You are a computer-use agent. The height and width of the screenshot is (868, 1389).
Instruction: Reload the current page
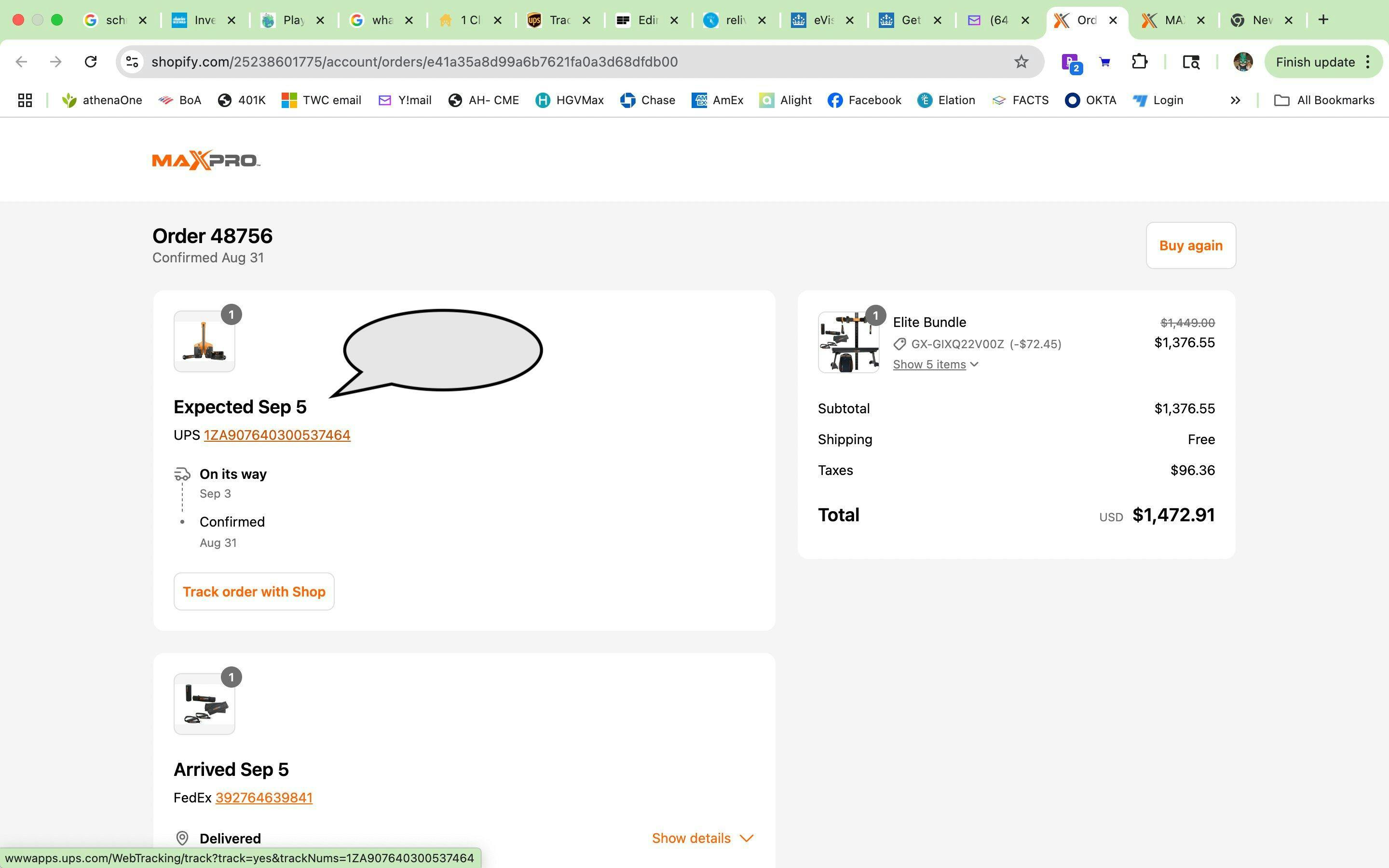click(90, 62)
